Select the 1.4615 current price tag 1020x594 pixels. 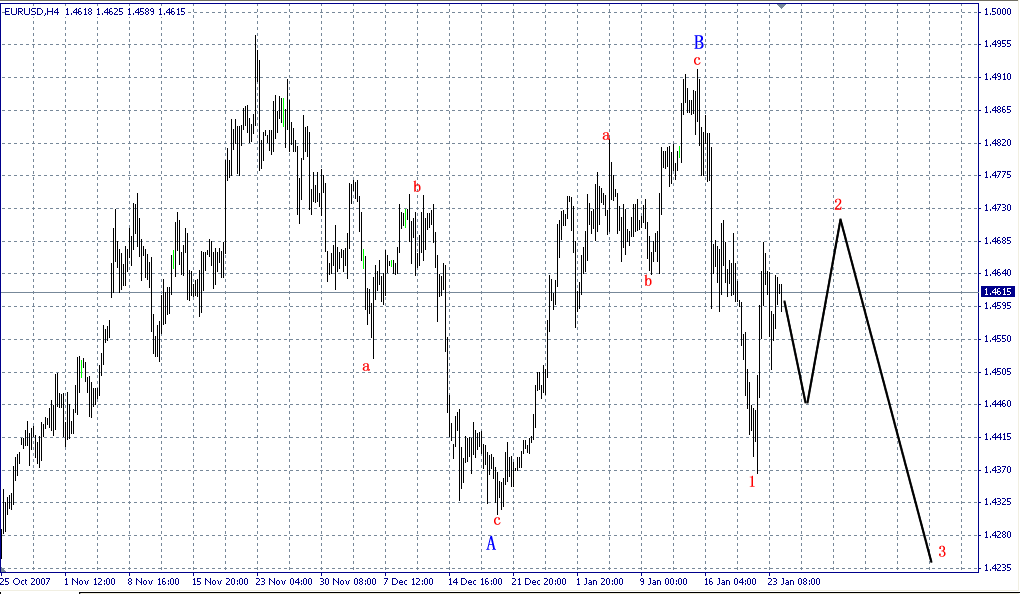pos(997,291)
